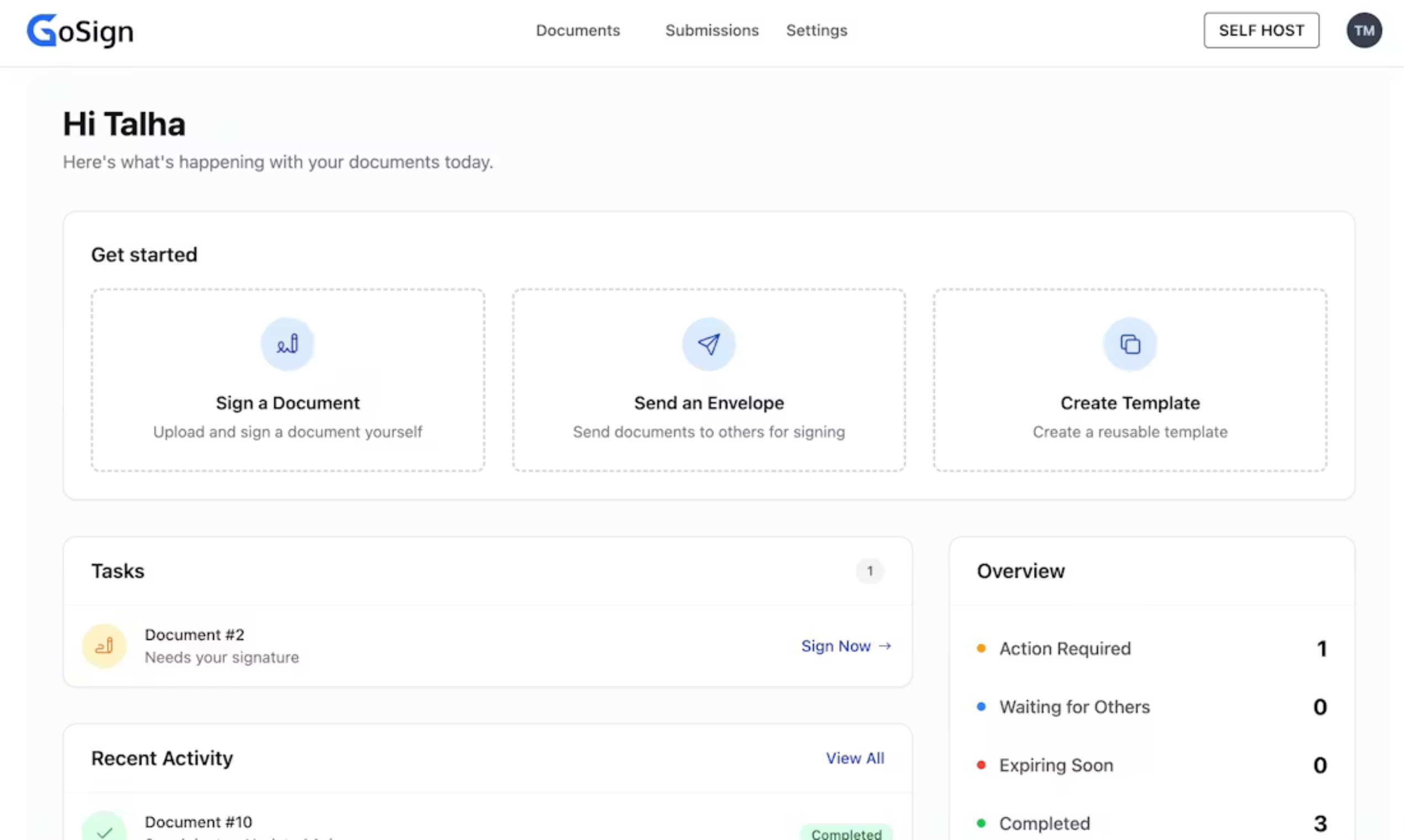
Task: Click the GoSign logo
Action: (79, 30)
